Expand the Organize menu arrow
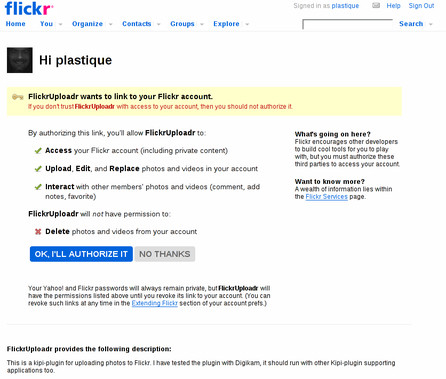The height and width of the screenshot is (379, 446). (x=110, y=24)
